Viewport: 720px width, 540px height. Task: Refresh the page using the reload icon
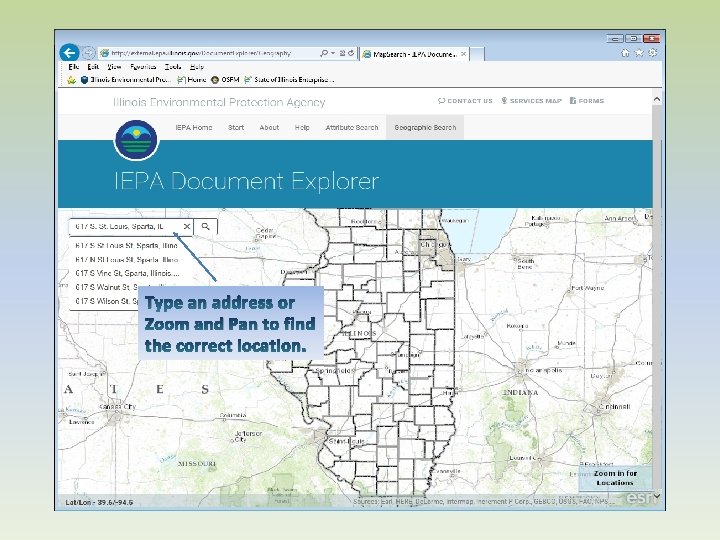point(351,53)
